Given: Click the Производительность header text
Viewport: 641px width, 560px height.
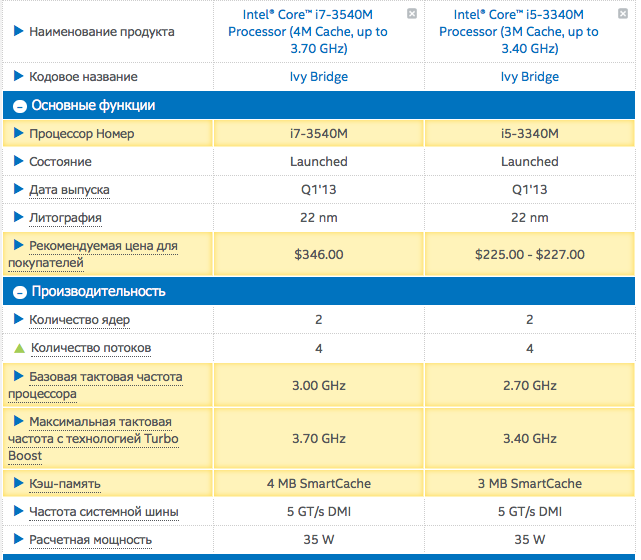Looking at the screenshot, I should pos(99,291).
